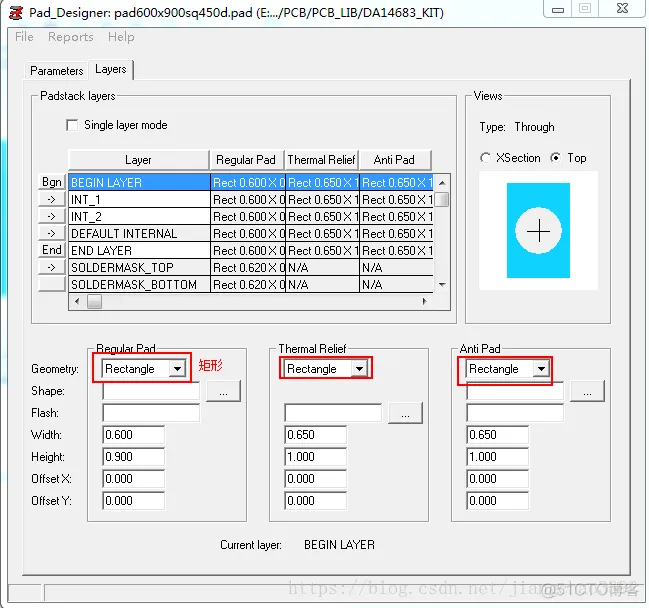The image size is (649, 608).
Task: Click the Regular Pad shape browse button
Action: (x=224, y=391)
